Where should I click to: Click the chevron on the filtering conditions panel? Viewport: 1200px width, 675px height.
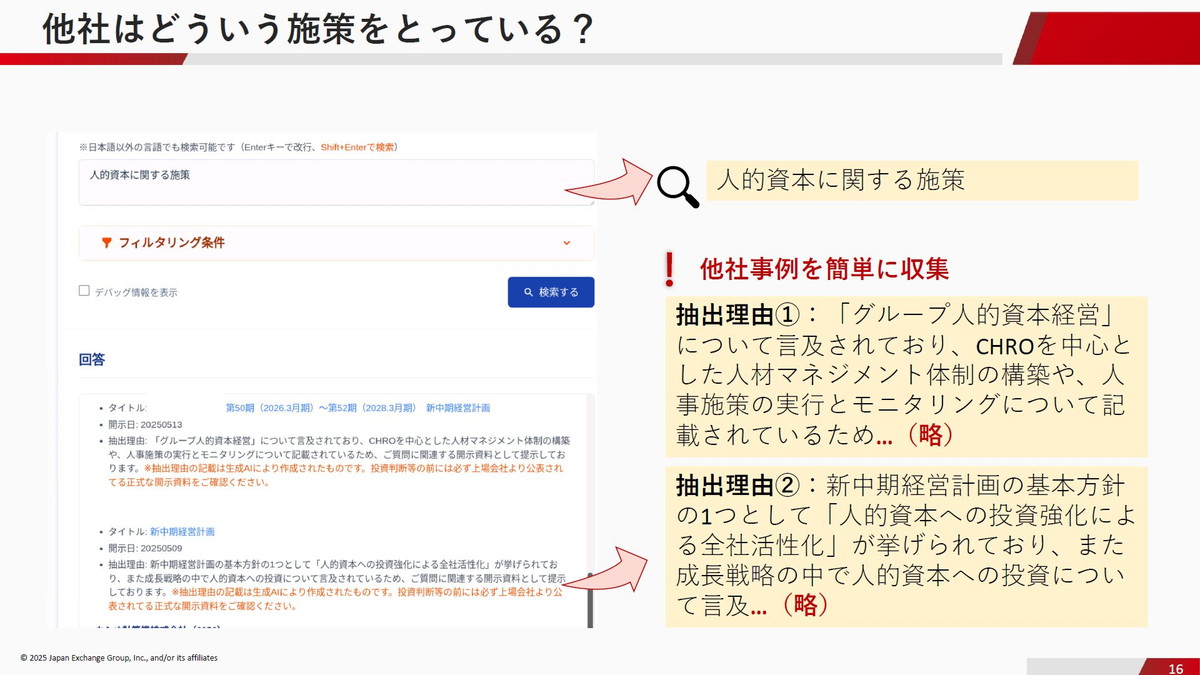pyautogui.click(x=566, y=243)
